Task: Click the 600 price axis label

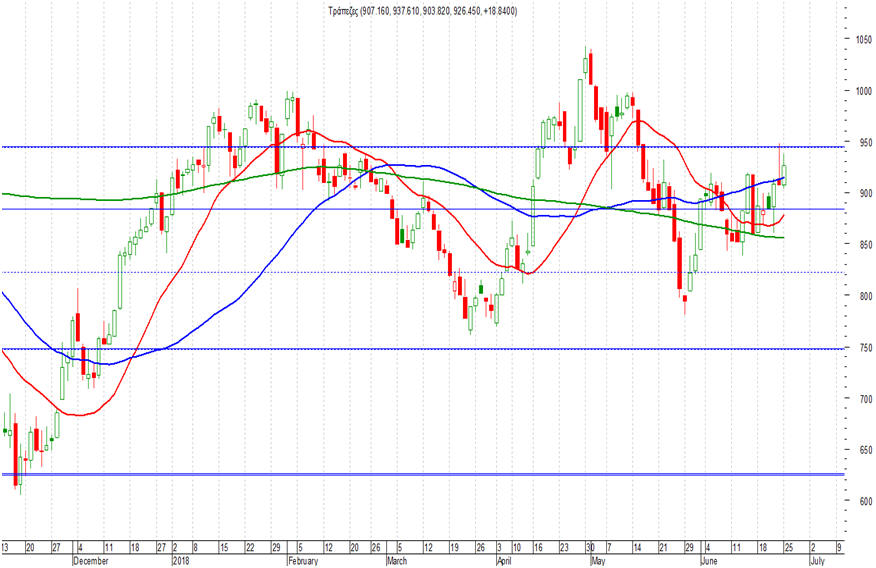Action: tap(863, 502)
